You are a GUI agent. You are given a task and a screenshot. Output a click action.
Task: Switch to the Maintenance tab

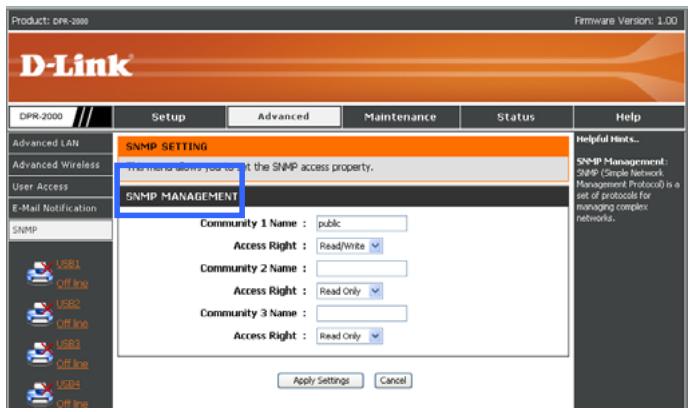pyautogui.click(x=400, y=117)
